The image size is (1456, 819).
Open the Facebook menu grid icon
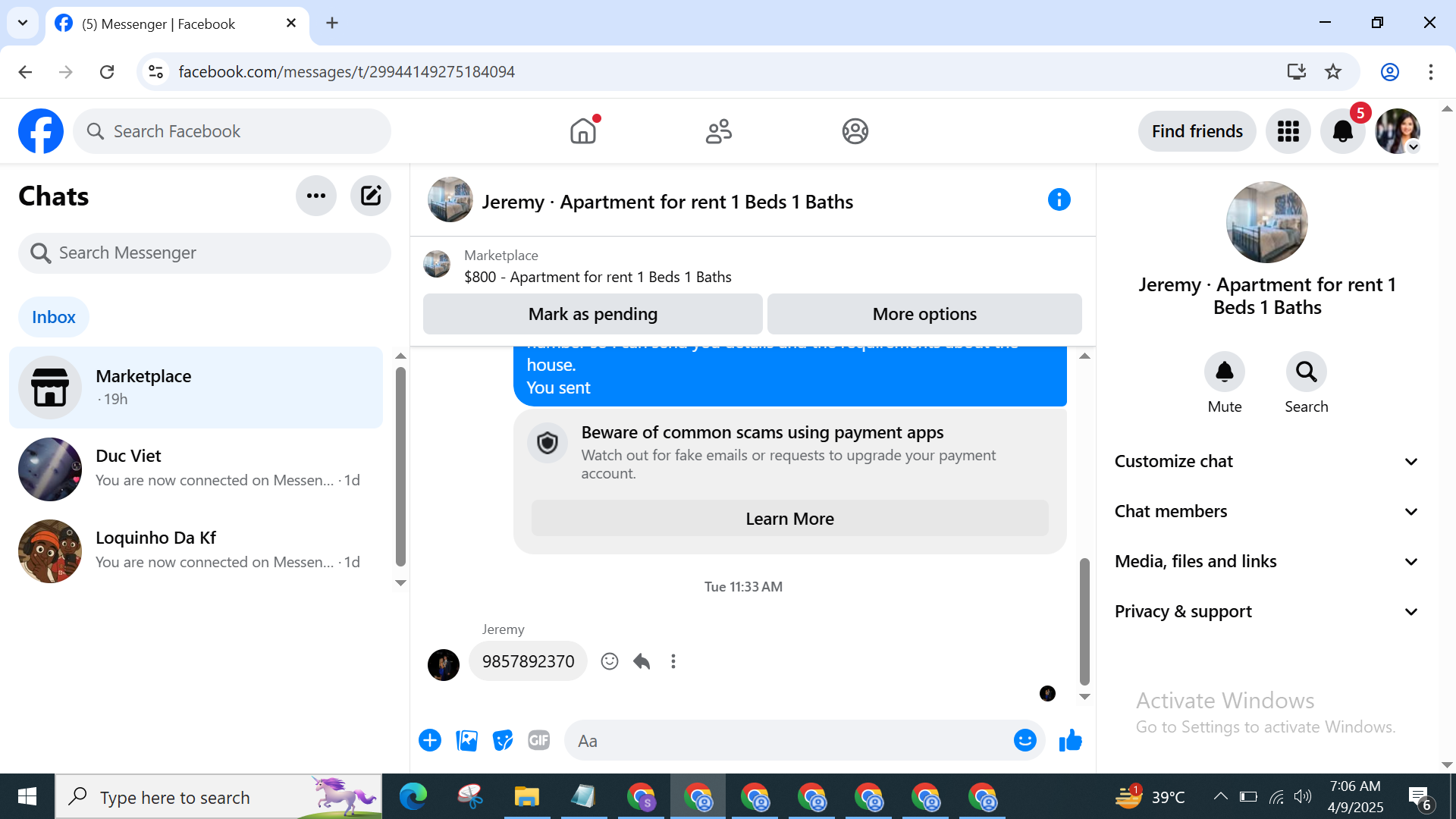(x=1288, y=131)
